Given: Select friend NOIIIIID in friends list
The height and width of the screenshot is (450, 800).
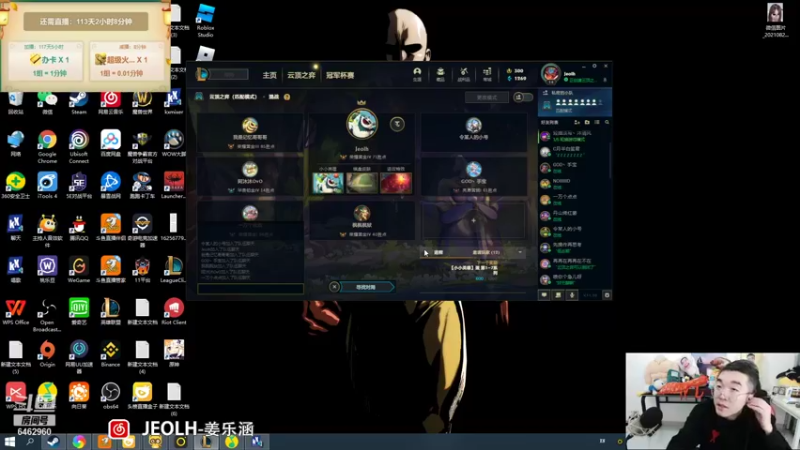Looking at the screenshot, I should click(573, 184).
